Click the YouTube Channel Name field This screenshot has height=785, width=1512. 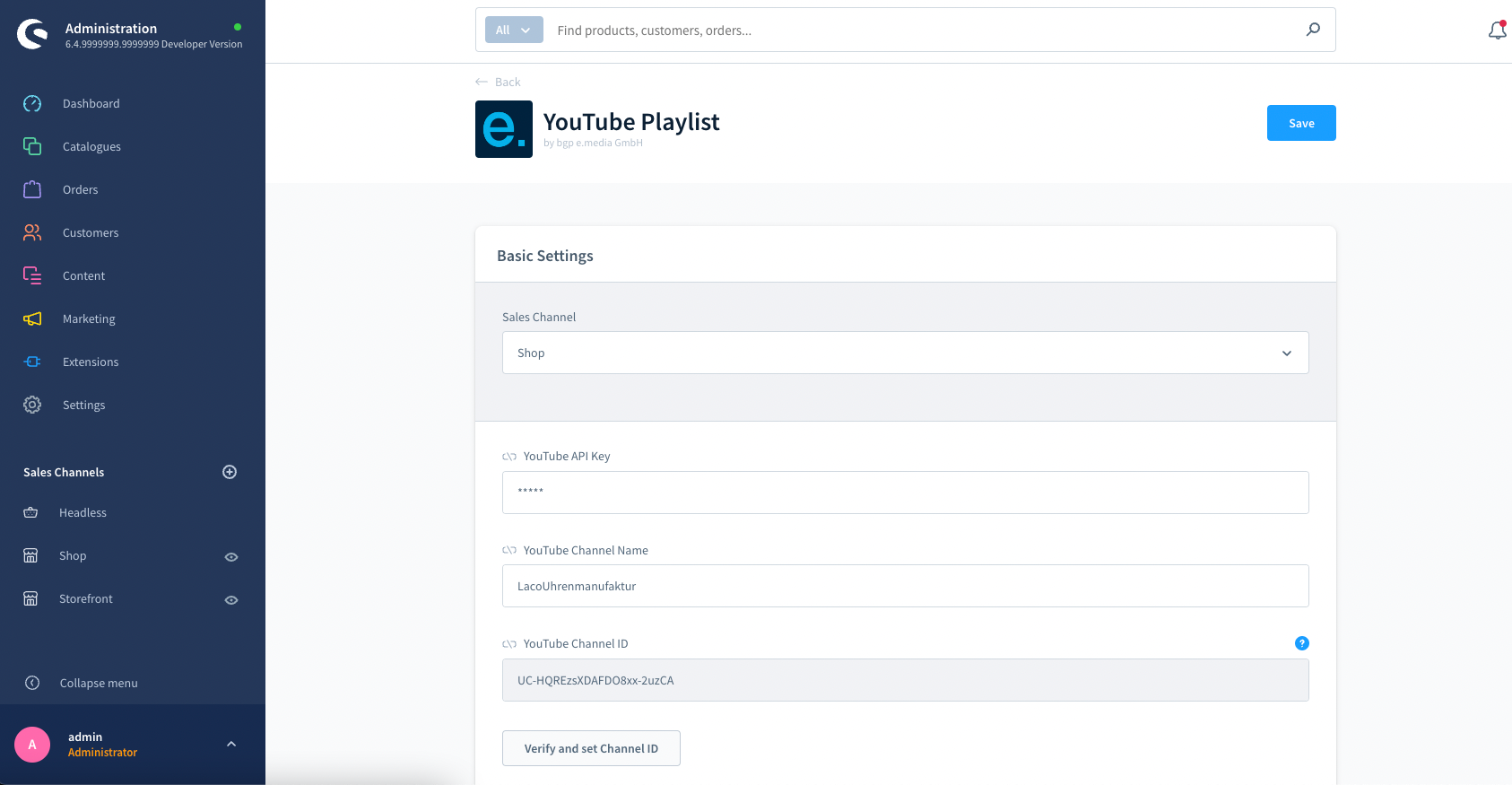905,586
